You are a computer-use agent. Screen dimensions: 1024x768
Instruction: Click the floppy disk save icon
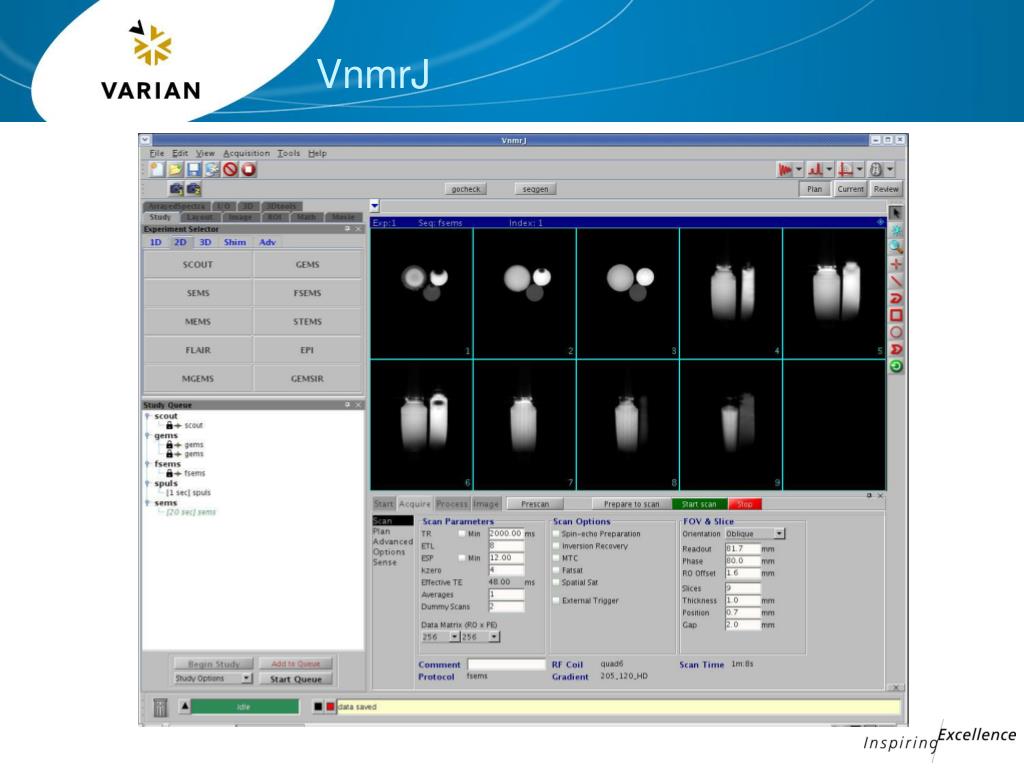click(x=193, y=170)
